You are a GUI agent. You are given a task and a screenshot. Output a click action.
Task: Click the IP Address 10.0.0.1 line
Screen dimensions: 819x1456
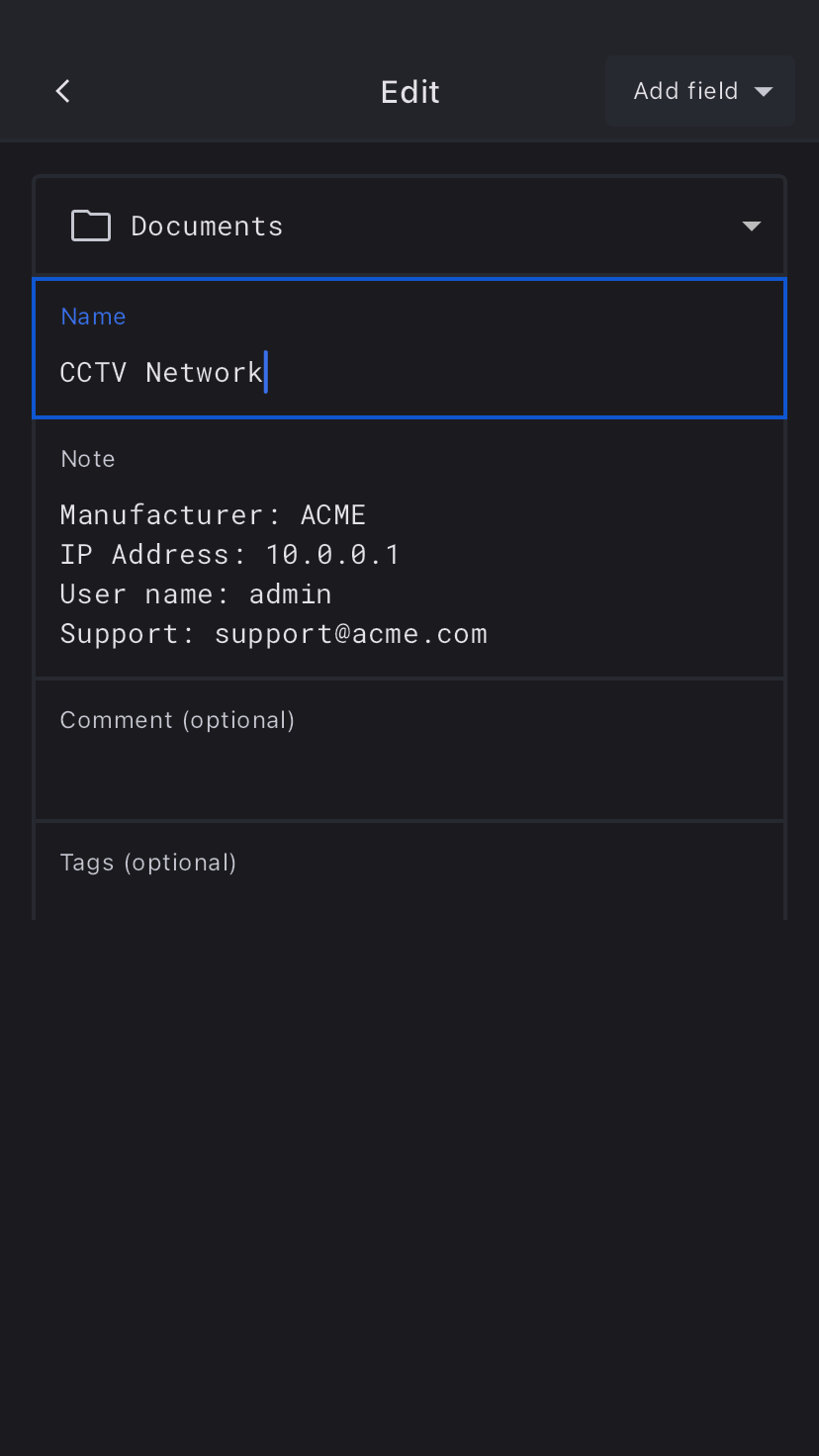click(229, 555)
